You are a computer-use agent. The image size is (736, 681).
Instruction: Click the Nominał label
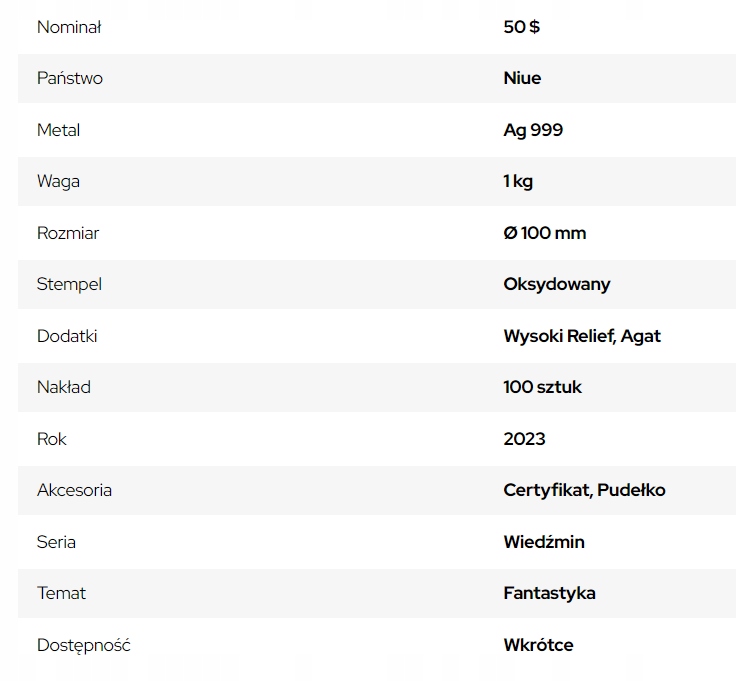pos(69,27)
